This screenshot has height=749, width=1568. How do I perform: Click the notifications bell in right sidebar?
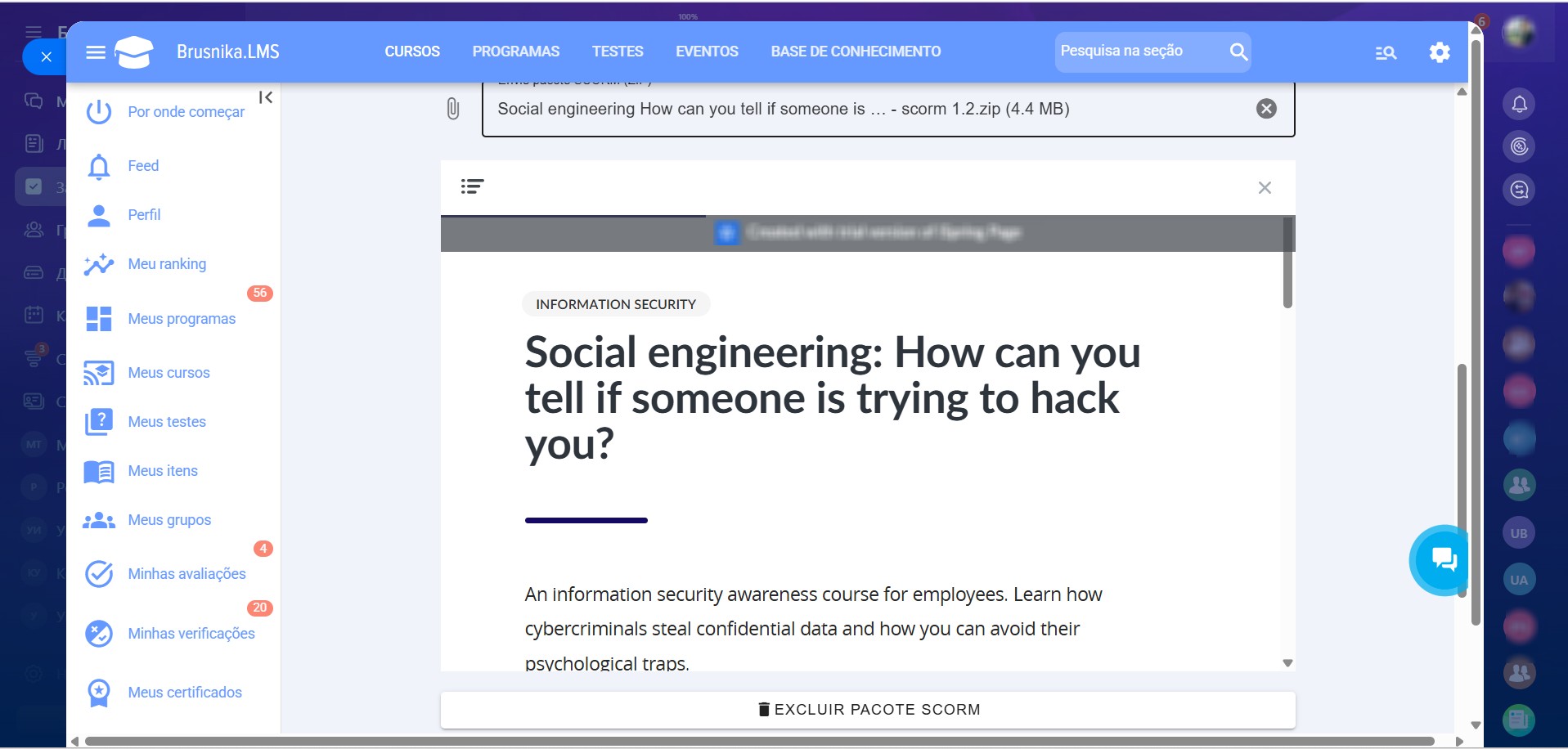1519,104
